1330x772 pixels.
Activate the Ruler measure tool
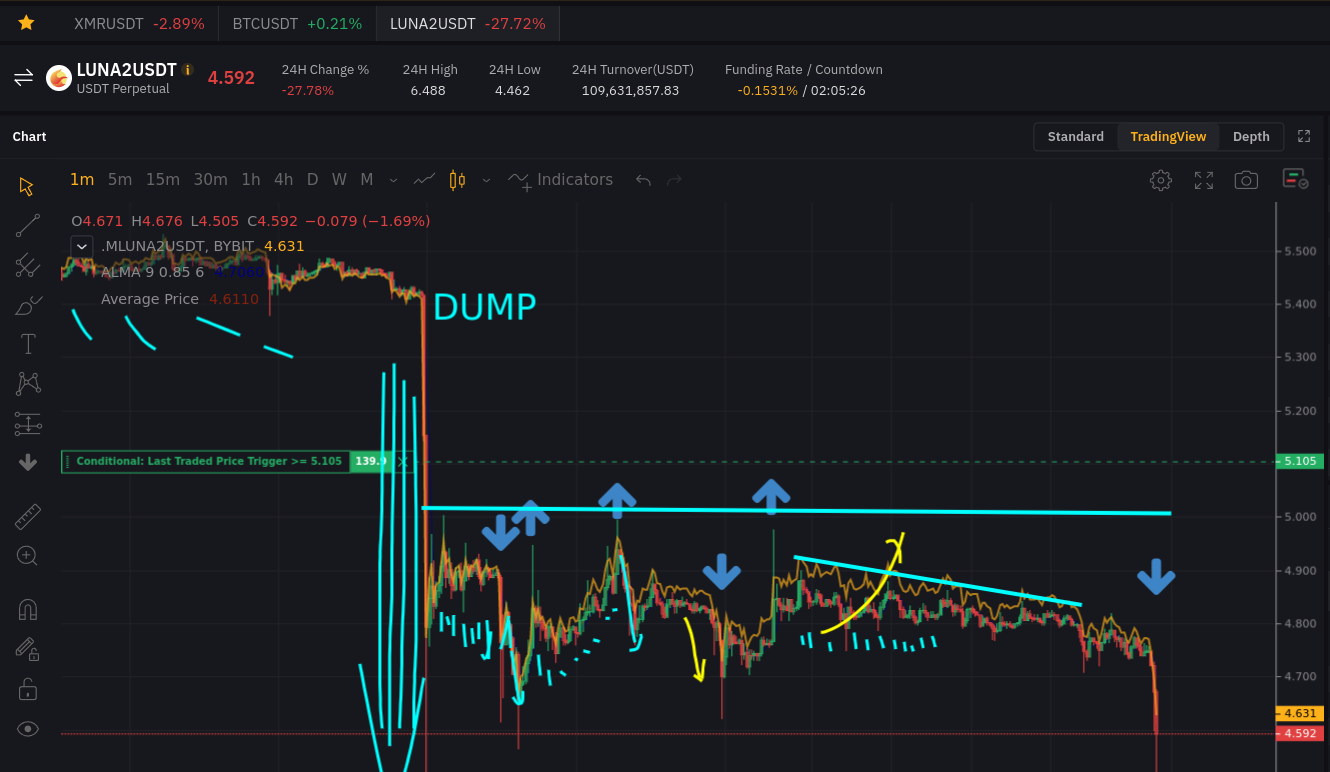click(x=28, y=517)
